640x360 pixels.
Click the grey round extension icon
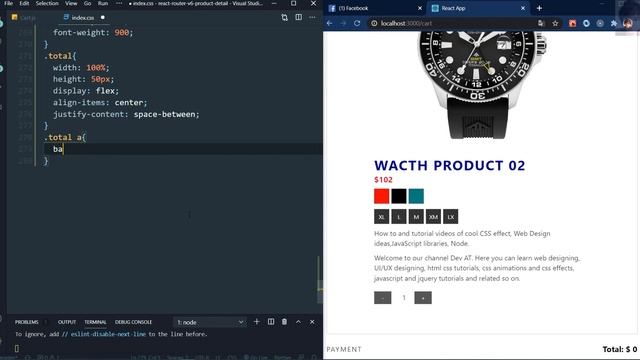tap(600, 23)
